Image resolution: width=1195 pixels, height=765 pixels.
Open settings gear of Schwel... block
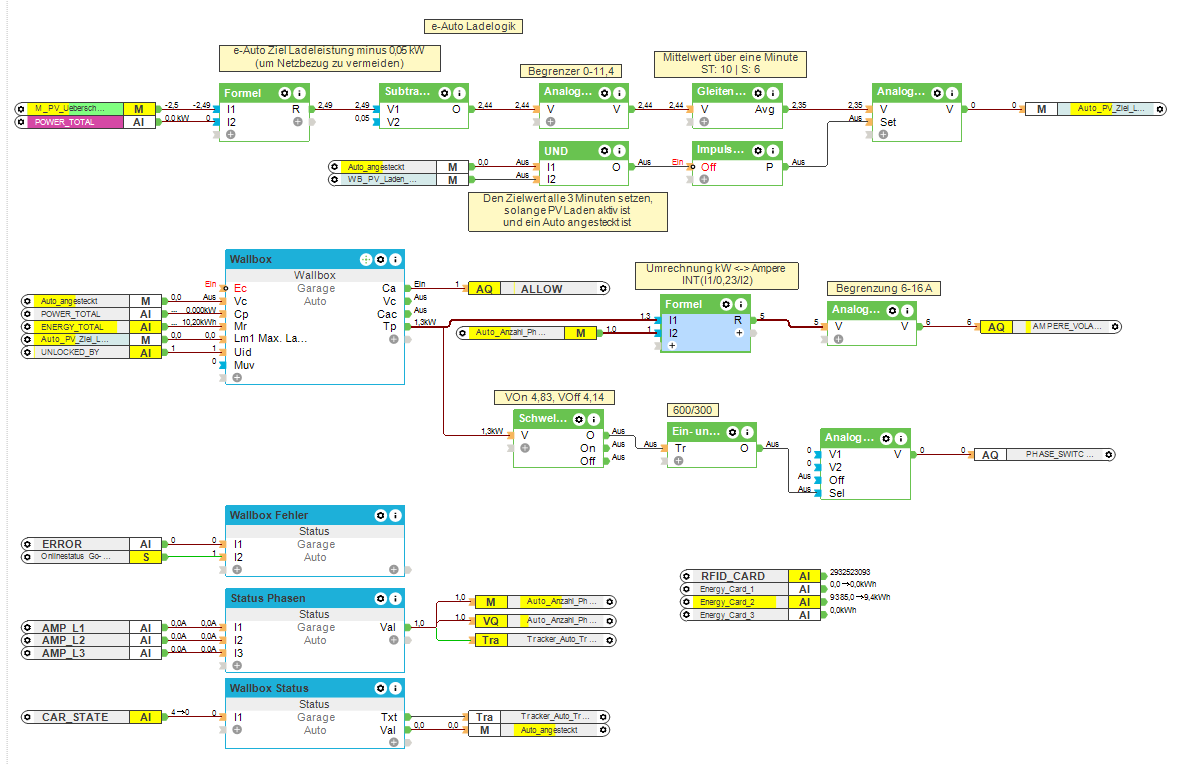point(579,420)
